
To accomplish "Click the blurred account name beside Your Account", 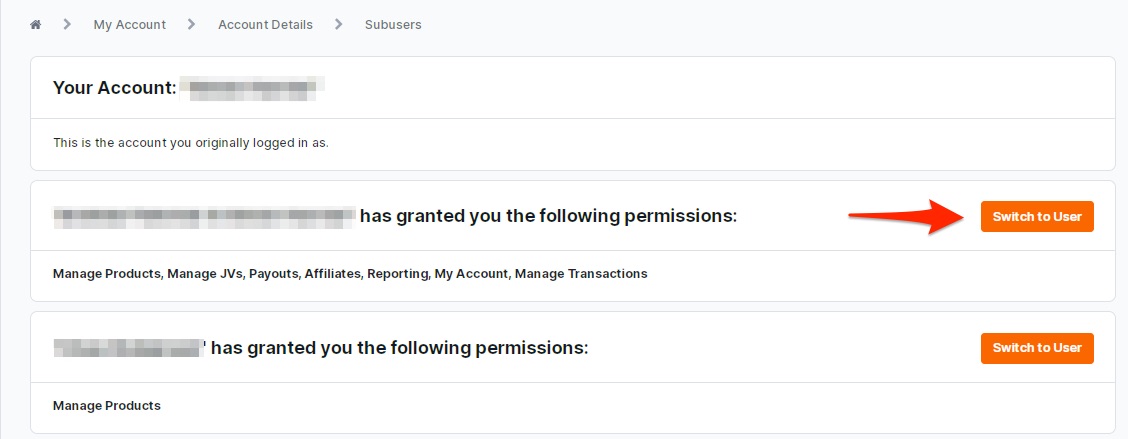I will click(x=252, y=88).
